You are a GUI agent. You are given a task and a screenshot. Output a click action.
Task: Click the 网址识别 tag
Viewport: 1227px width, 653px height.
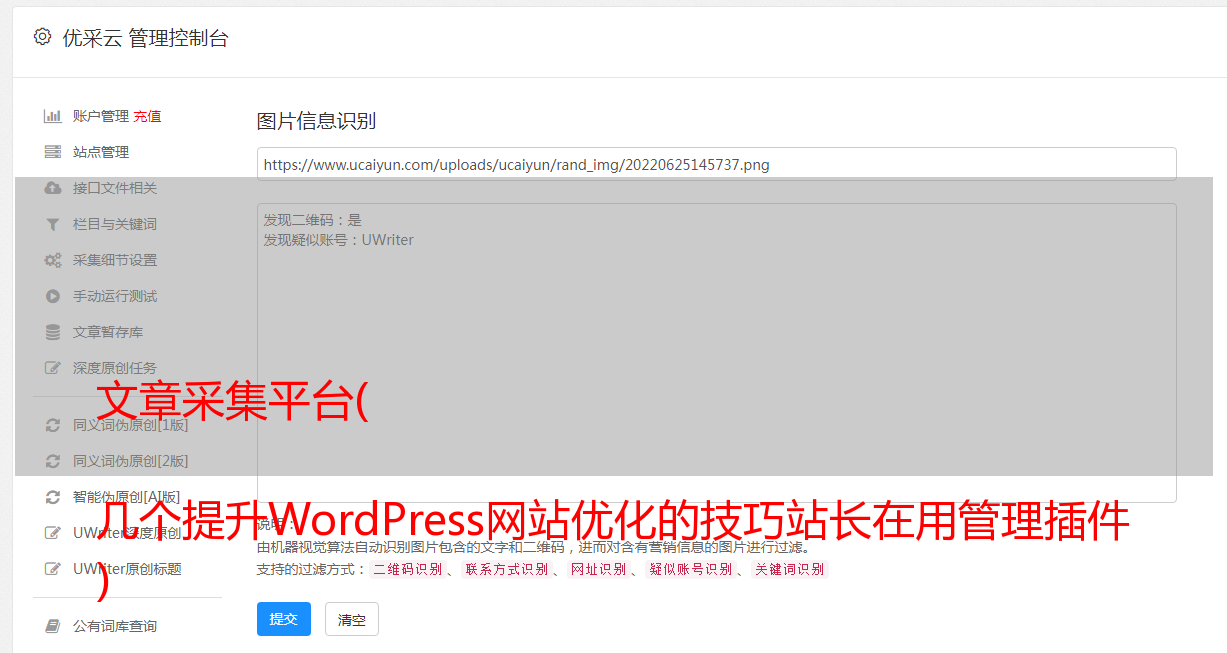tap(598, 569)
